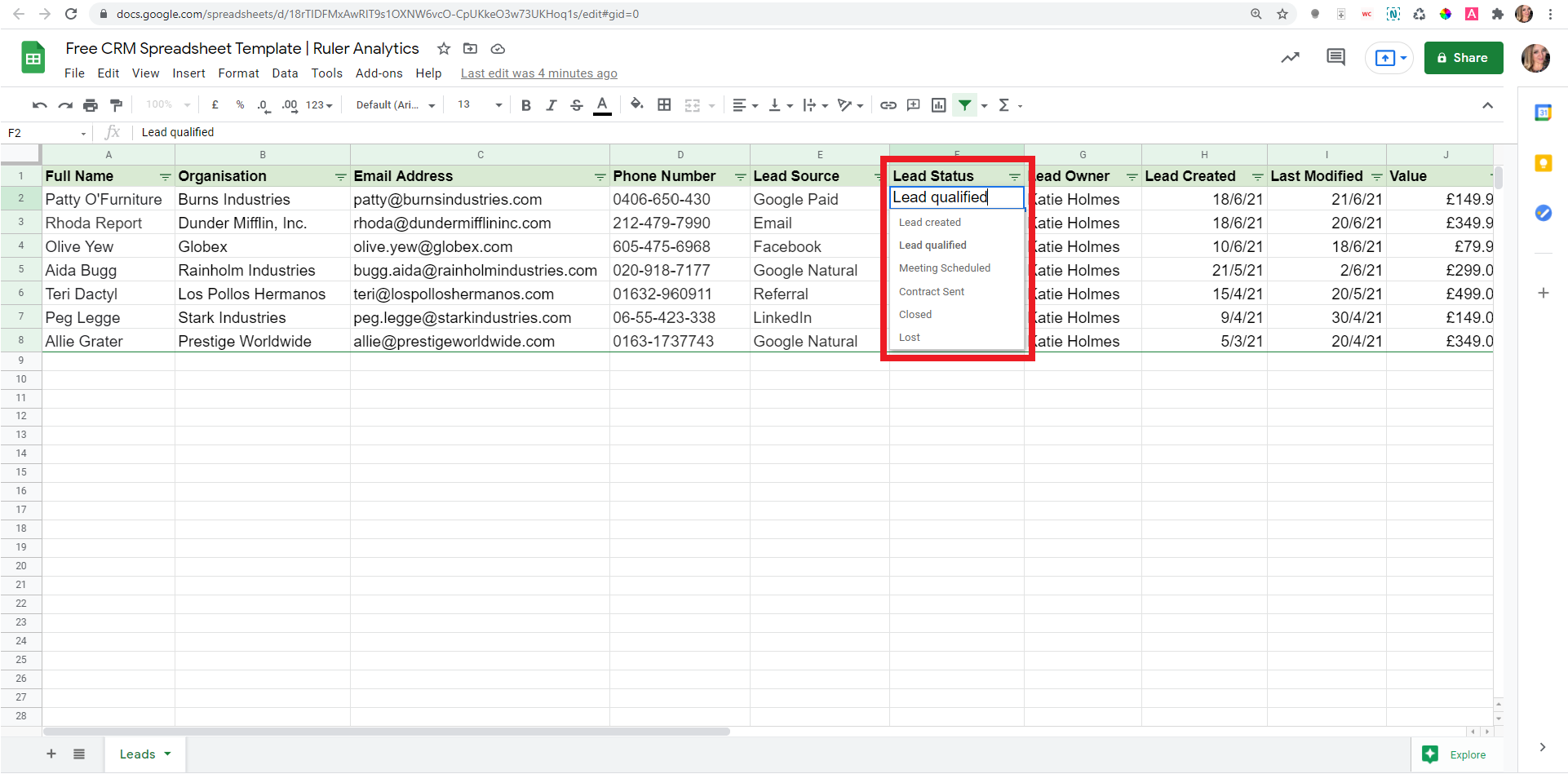Toggle italic formatting
The image size is (1568, 774).
coord(551,105)
